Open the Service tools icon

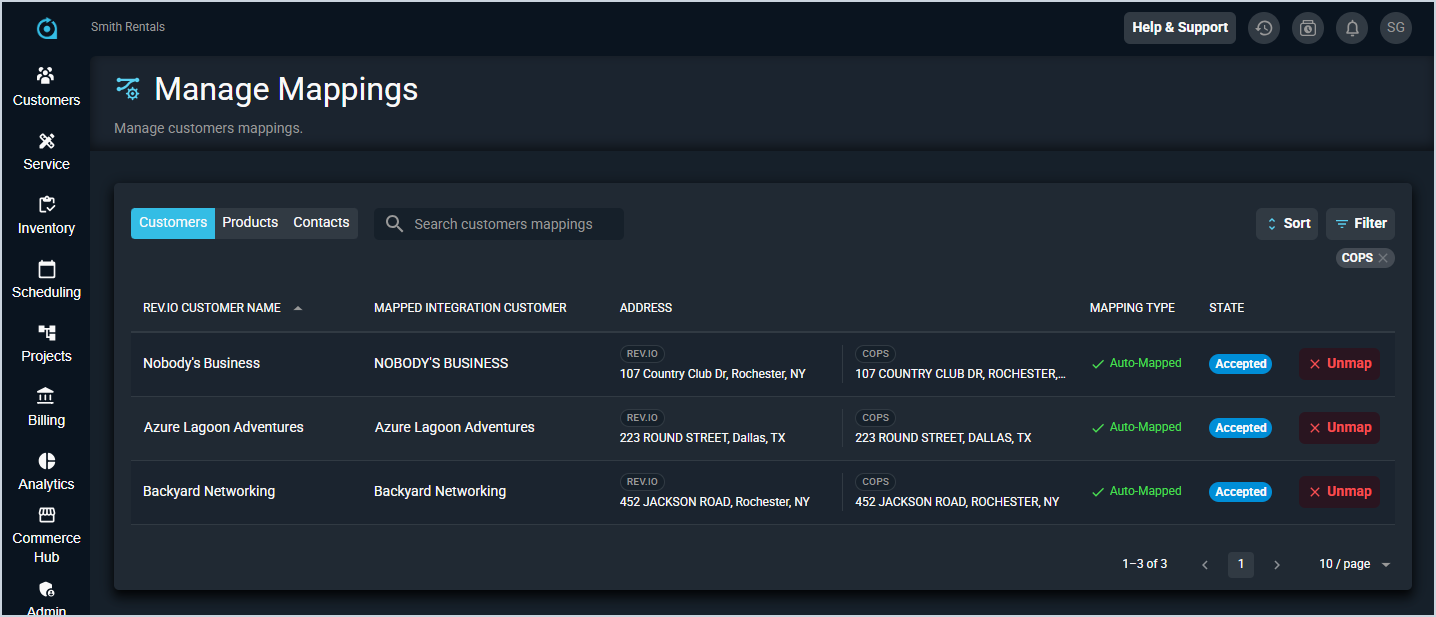click(46, 141)
